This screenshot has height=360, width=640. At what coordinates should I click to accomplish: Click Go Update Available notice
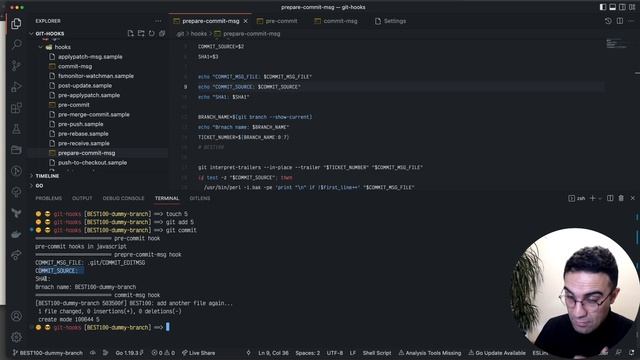coord(497,353)
